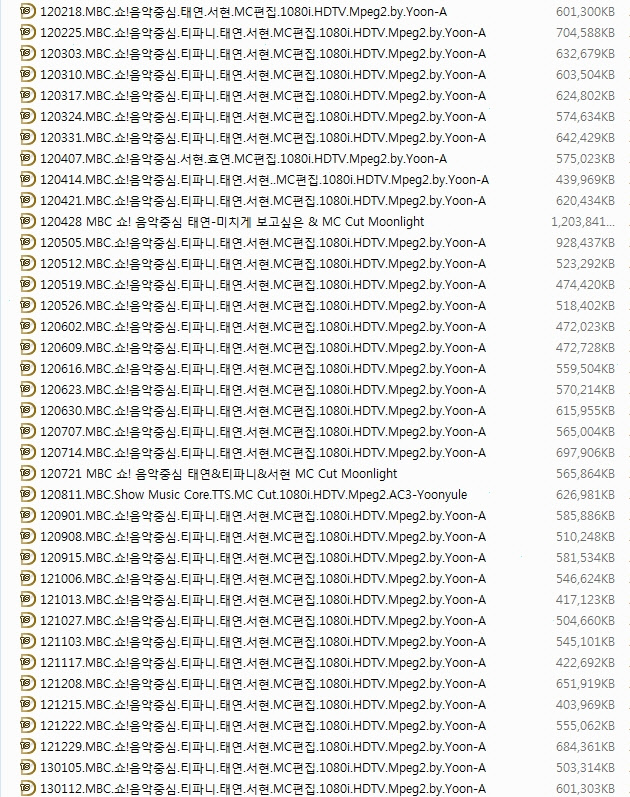Select the 697,906KB size cell
Image resolution: width=630 pixels, height=797 pixels.
(x=585, y=452)
